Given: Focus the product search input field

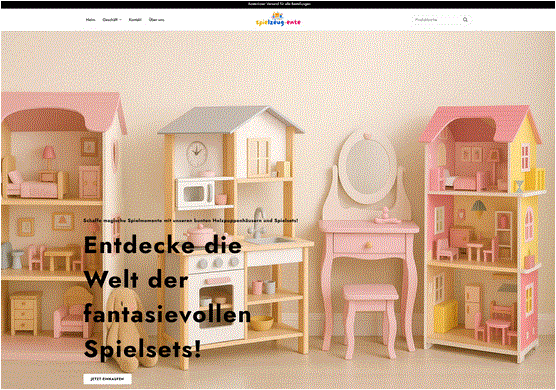Looking at the screenshot, I should [x=437, y=20].
